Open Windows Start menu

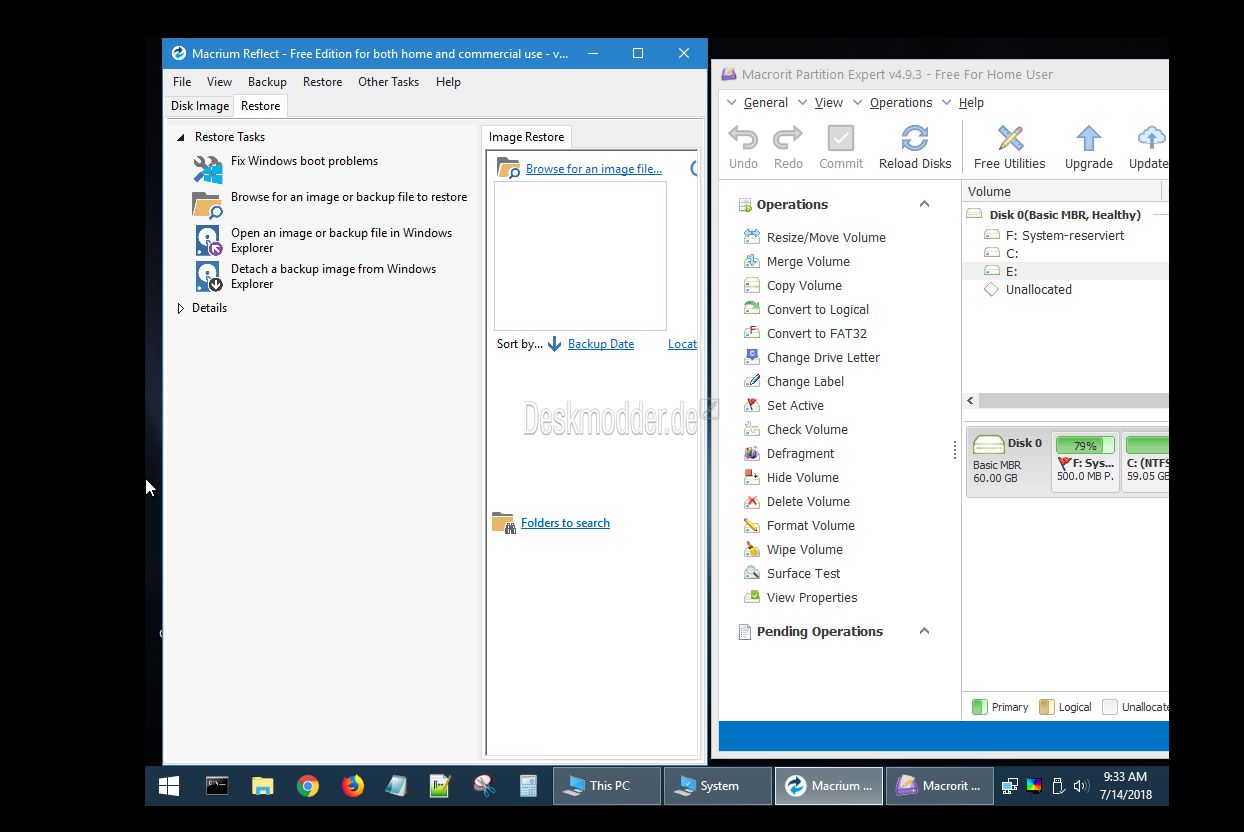(169, 786)
